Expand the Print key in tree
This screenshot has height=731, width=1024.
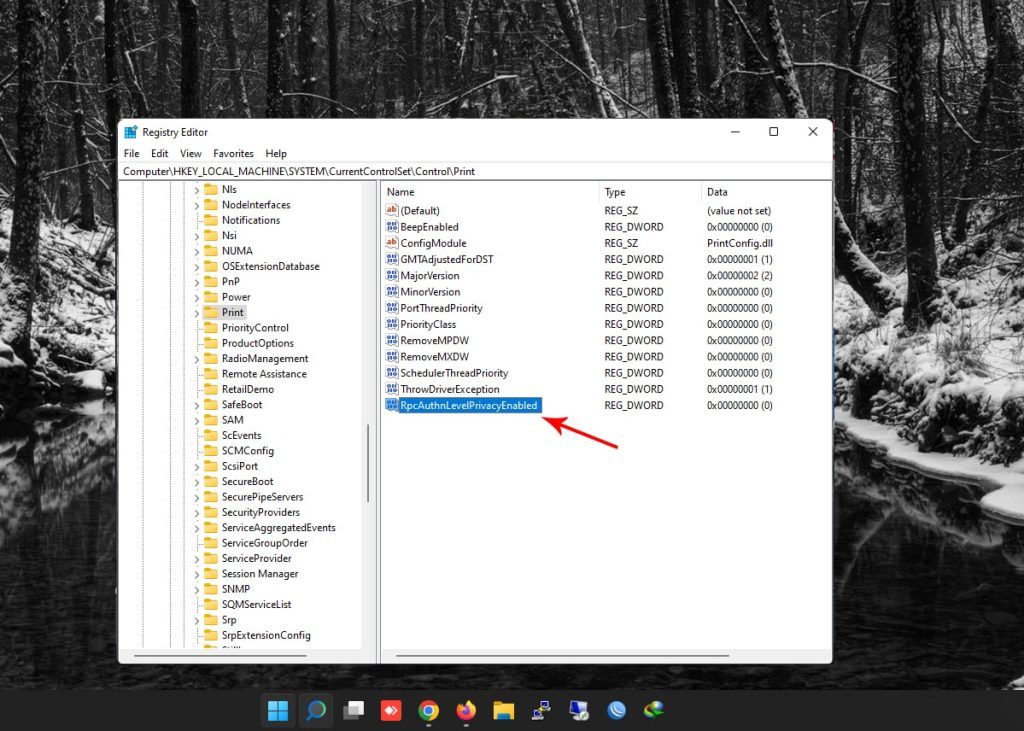click(197, 312)
